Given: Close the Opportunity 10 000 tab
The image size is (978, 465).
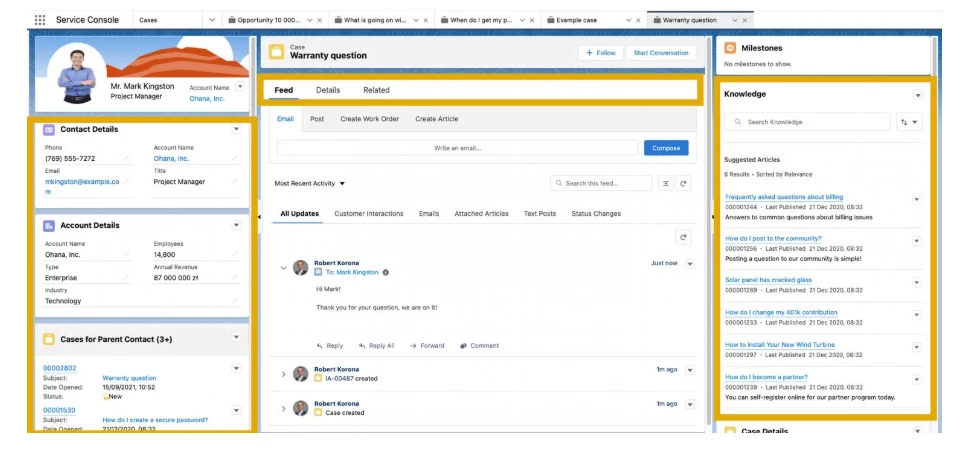Looking at the screenshot, I should pyautogui.click(x=320, y=21).
